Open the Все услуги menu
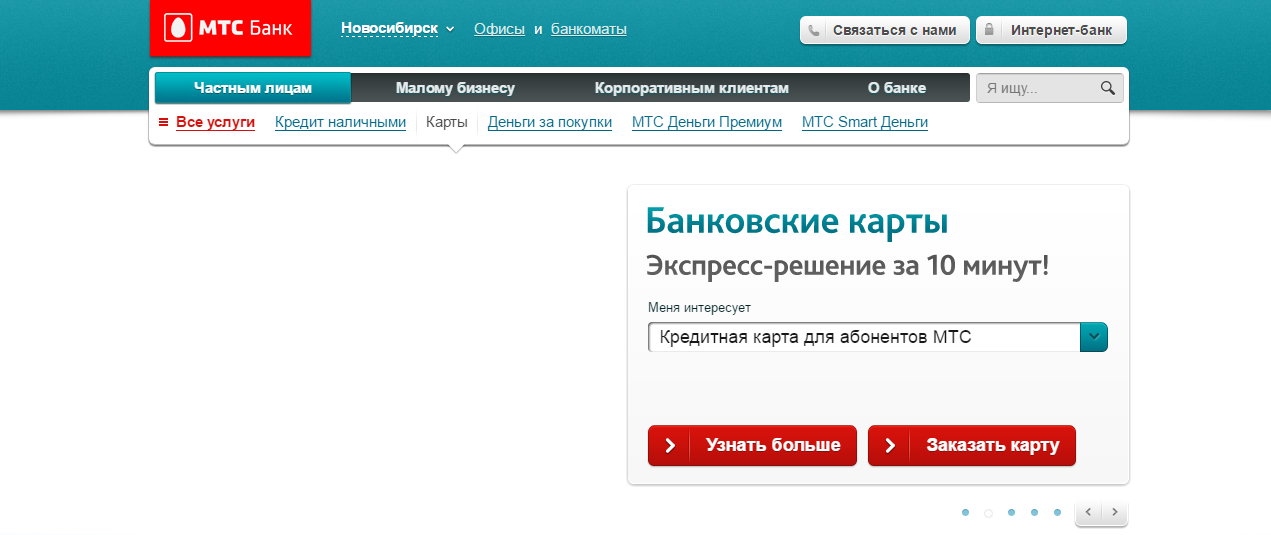Image resolution: width=1271 pixels, height=535 pixels. click(x=215, y=122)
